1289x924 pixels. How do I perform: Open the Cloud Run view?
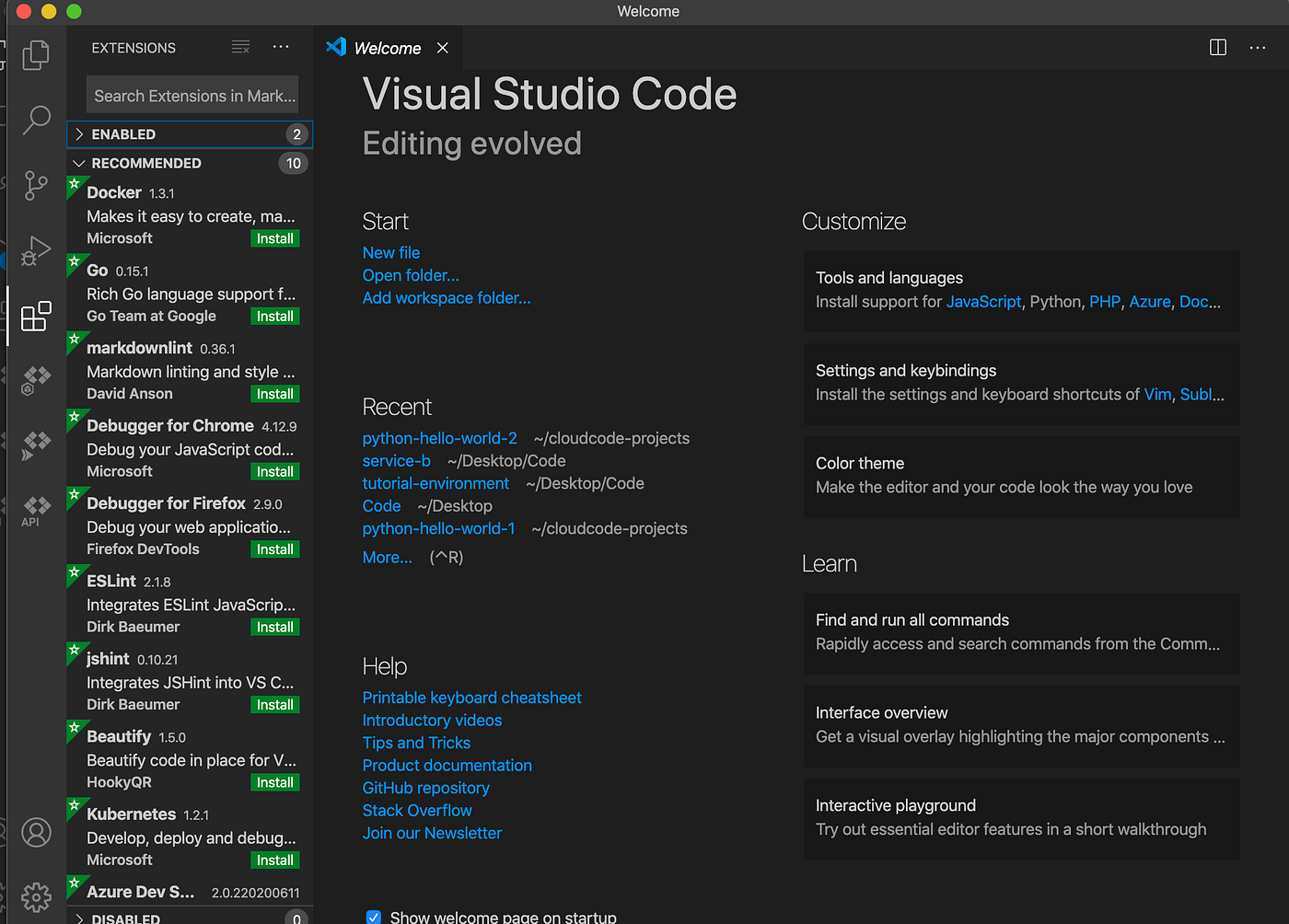tap(36, 445)
